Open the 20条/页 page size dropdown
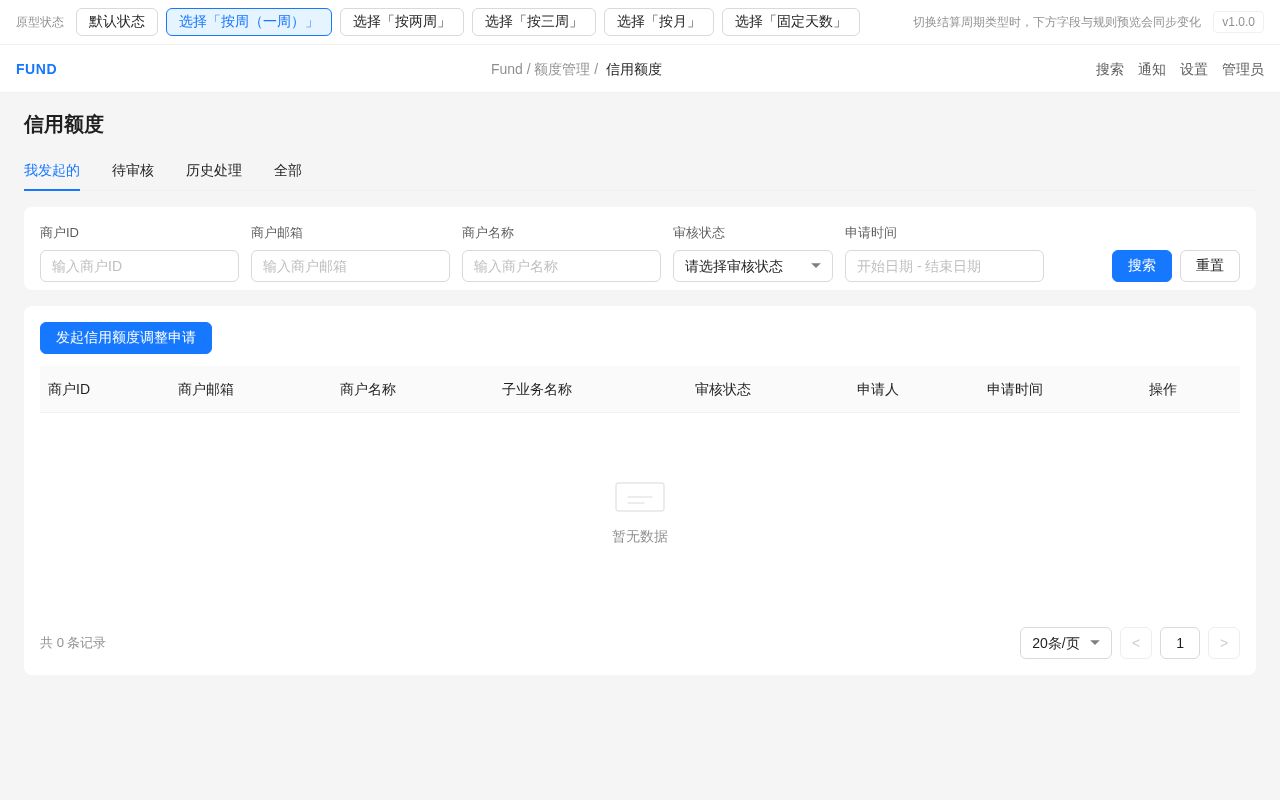1280x800 pixels. click(x=1066, y=643)
